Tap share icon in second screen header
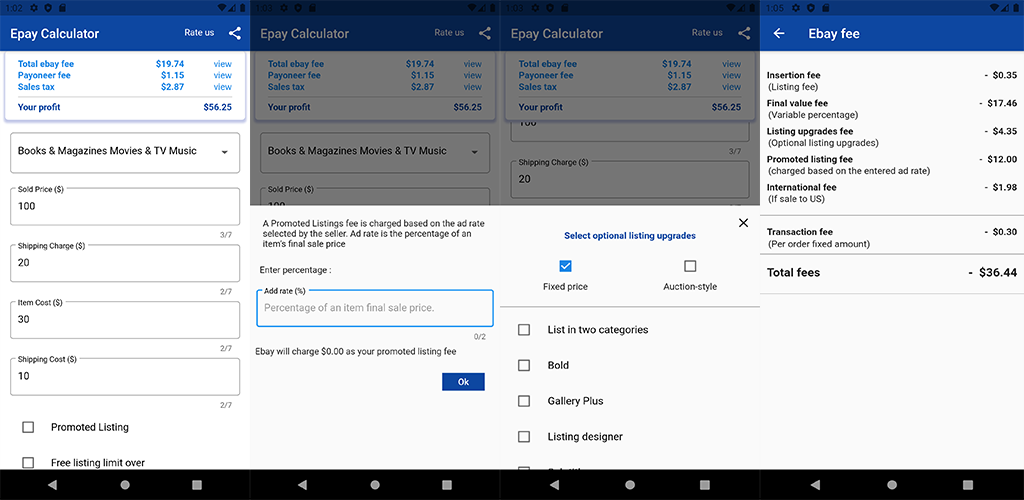The height and width of the screenshot is (500, 1024). tap(485, 33)
